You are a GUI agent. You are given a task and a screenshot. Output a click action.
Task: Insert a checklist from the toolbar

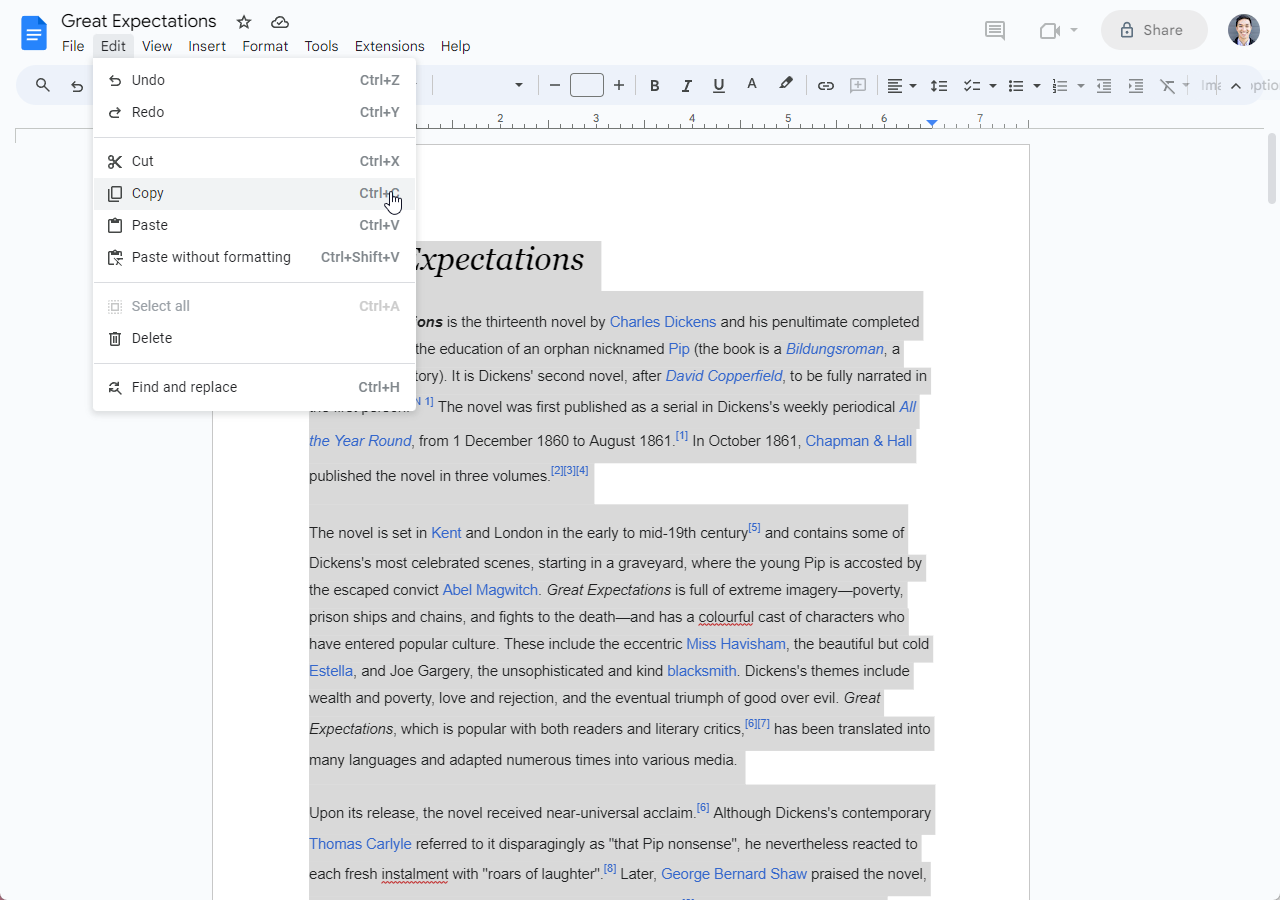(x=971, y=86)
